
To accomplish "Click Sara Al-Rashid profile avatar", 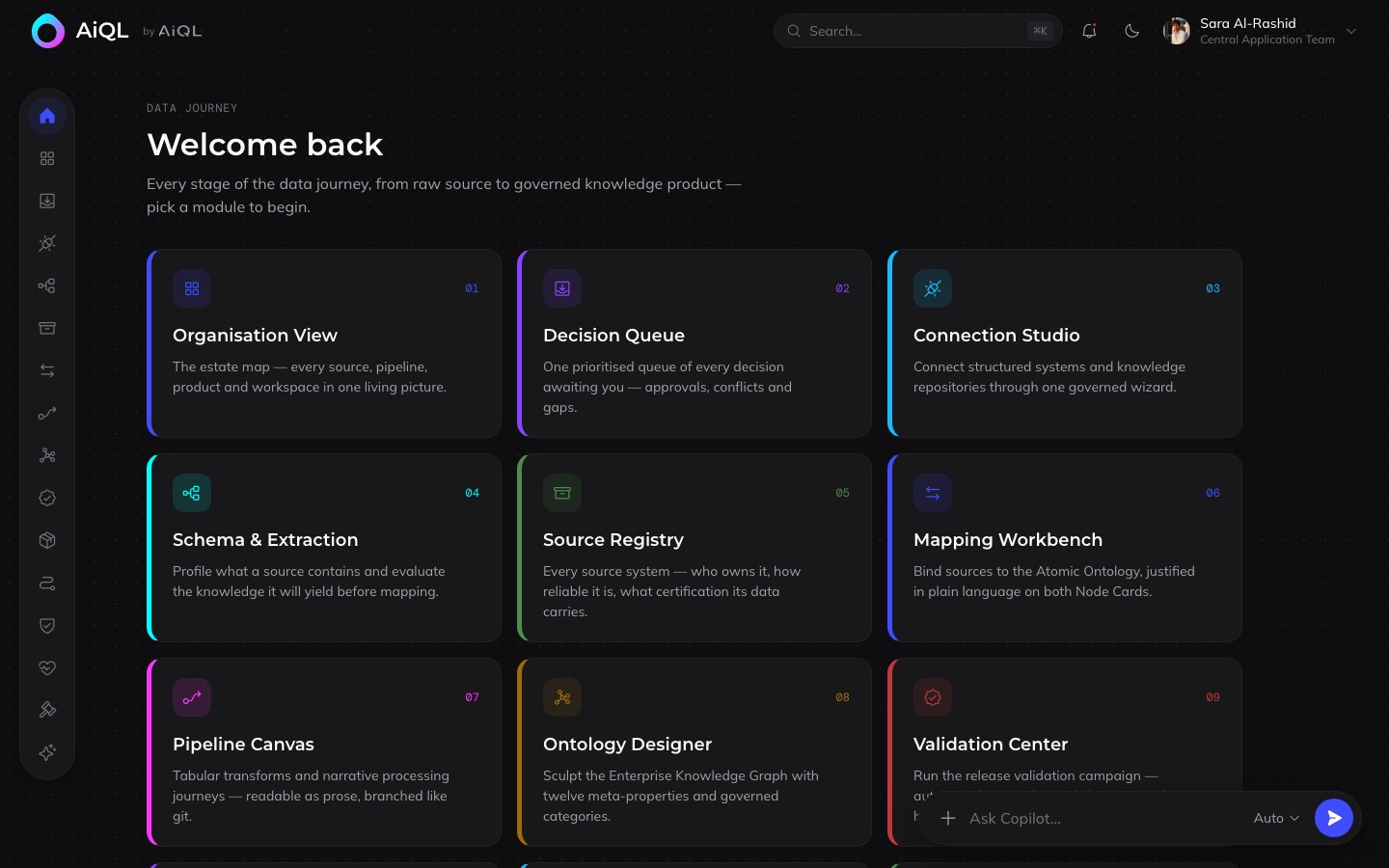I will tap(1177, 31).
